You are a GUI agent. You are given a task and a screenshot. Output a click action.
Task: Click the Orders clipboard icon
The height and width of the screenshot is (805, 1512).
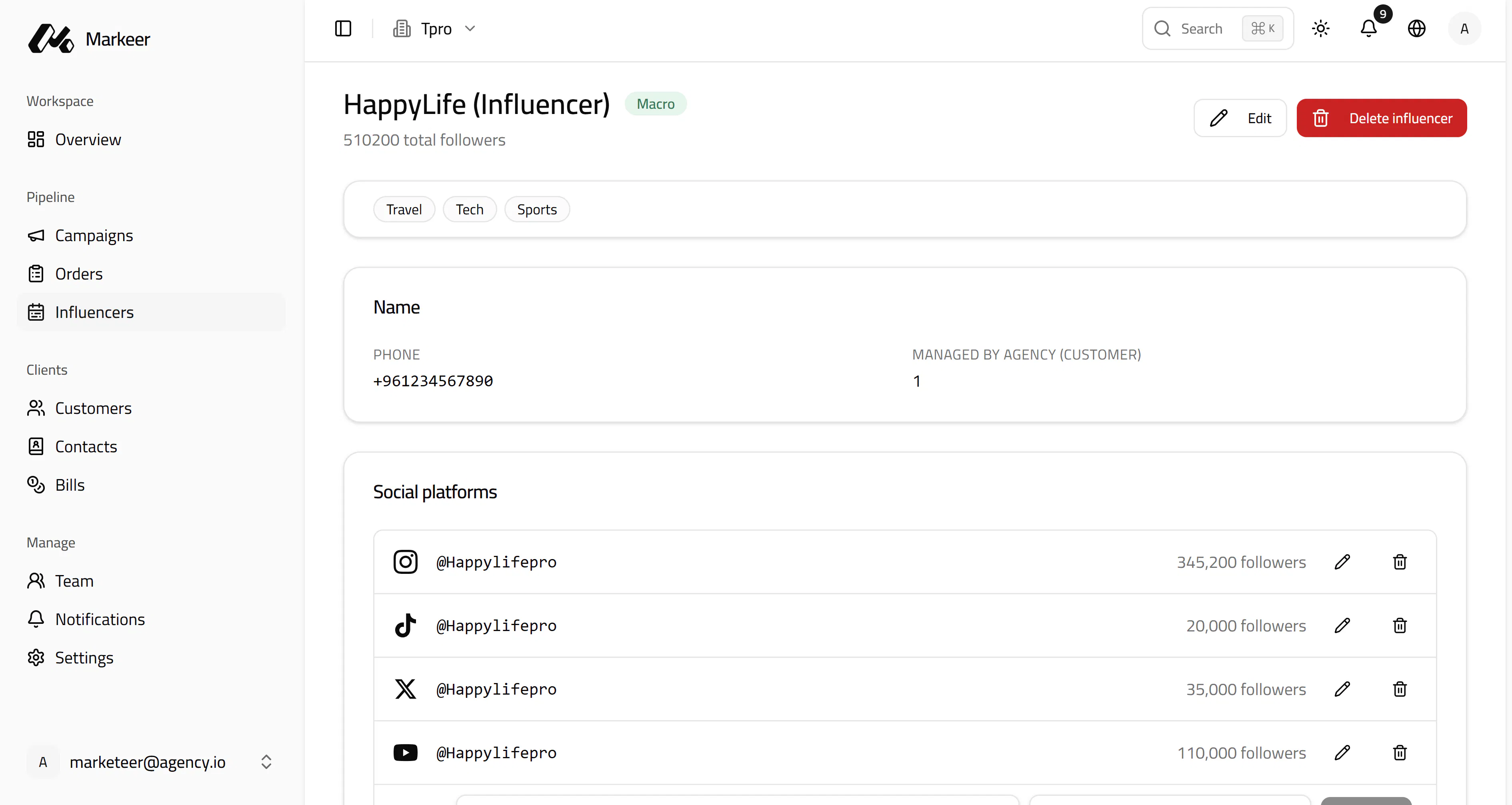(36, 274)
